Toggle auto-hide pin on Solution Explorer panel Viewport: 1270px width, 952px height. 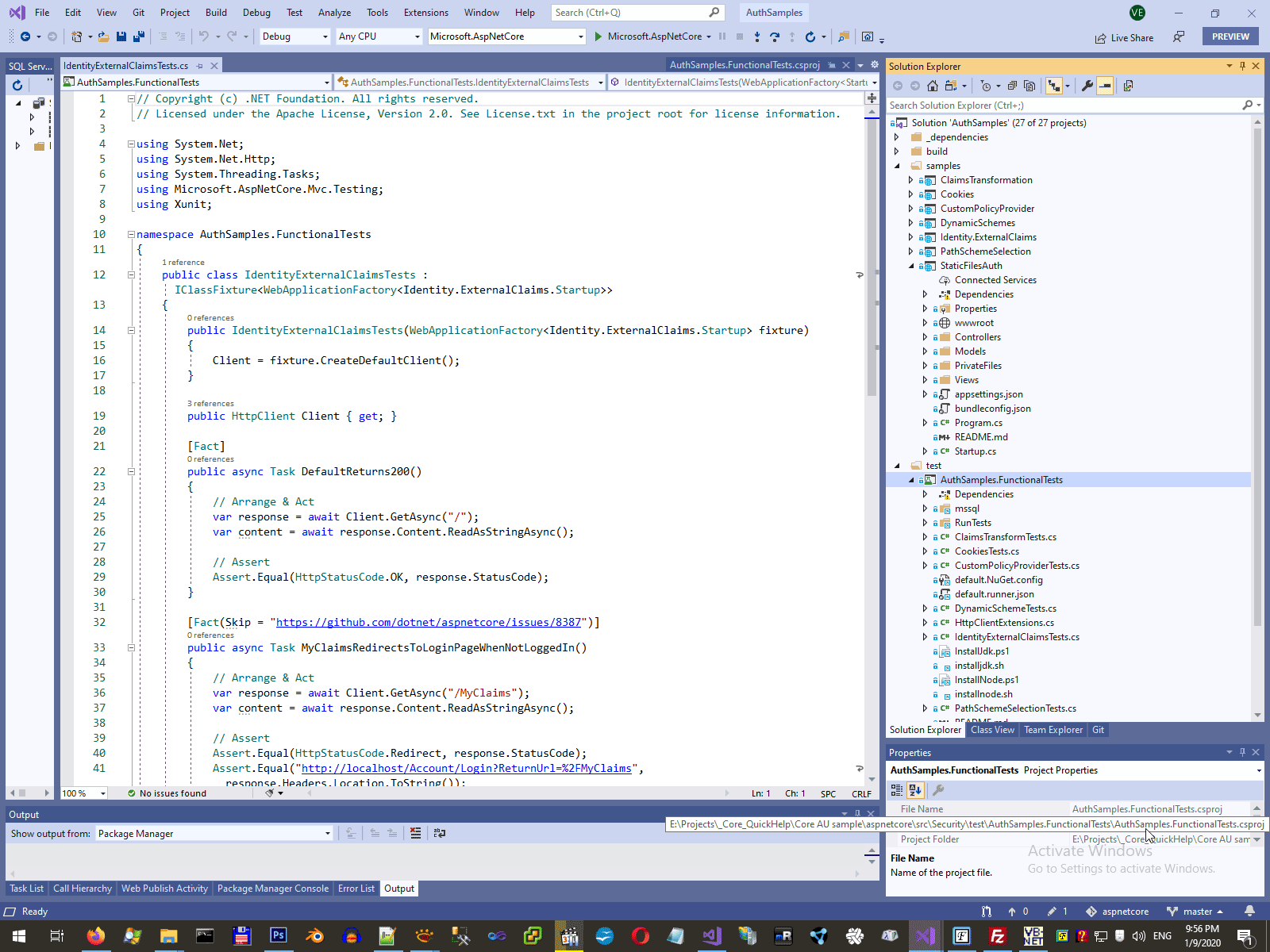point(1242,66)
